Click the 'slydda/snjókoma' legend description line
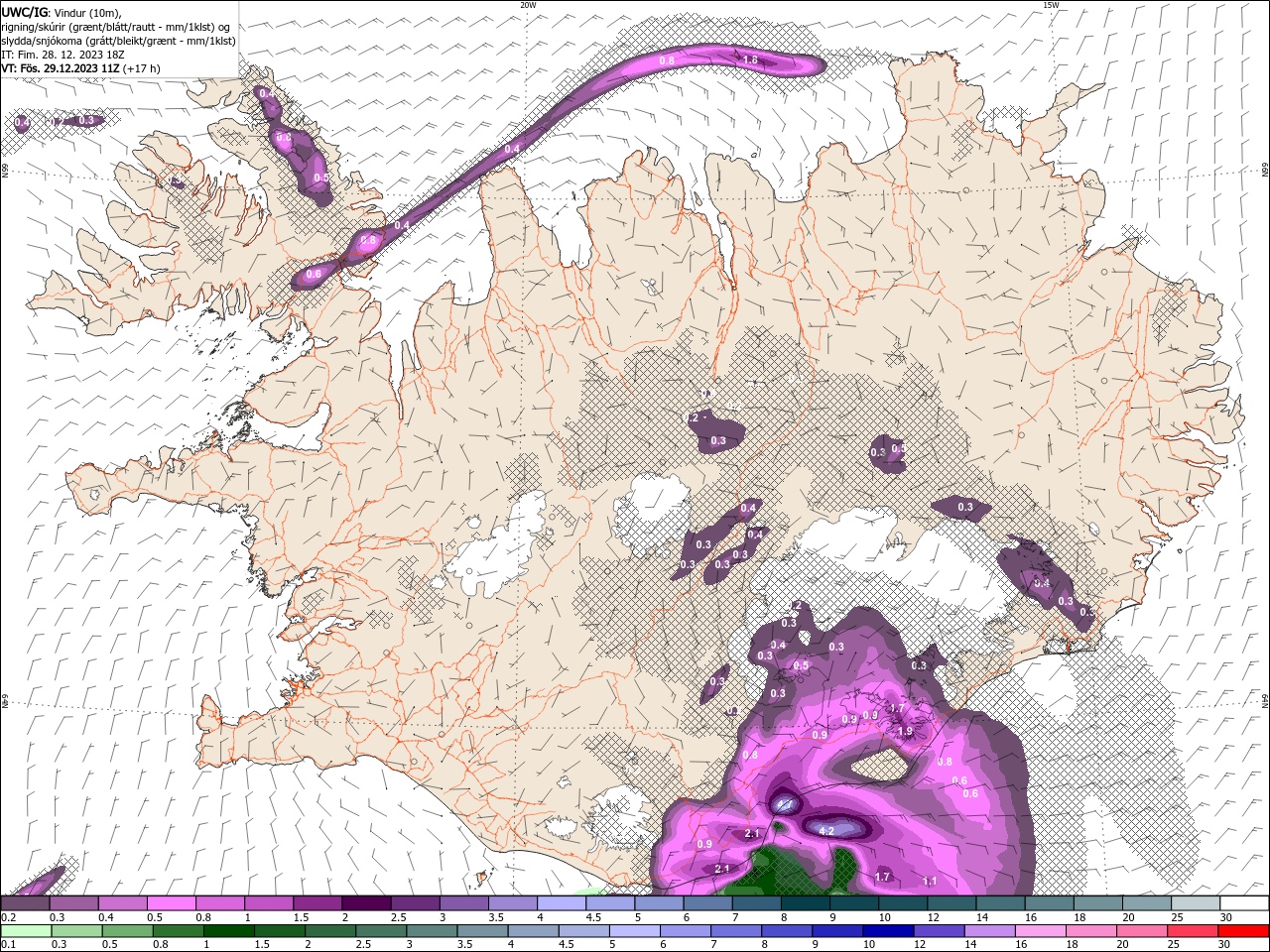Viewport: 1270px width, 952px height. [x=119, y=41]
